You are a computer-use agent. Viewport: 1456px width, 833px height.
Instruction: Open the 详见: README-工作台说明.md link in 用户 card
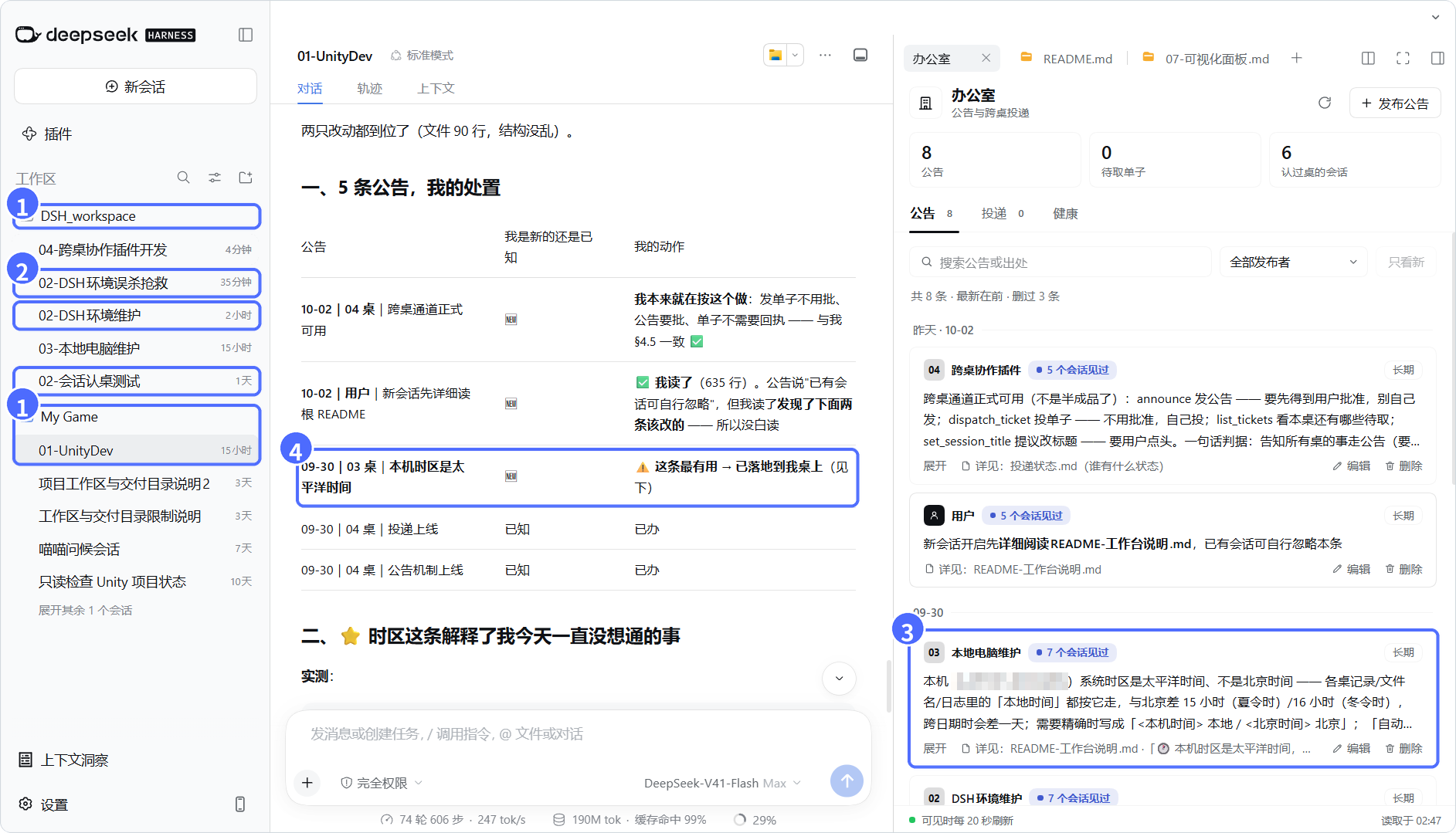click(x=1013, y=569)
